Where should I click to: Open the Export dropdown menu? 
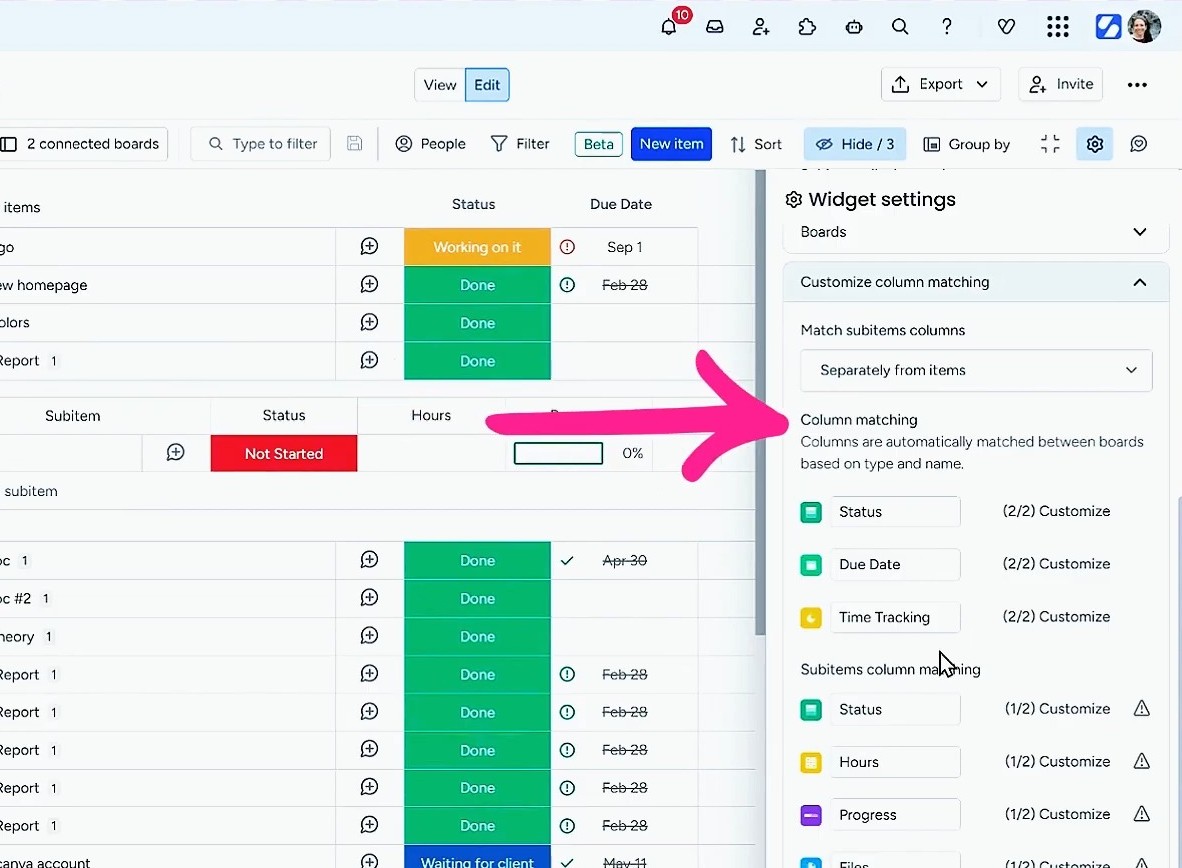point(940,85)
